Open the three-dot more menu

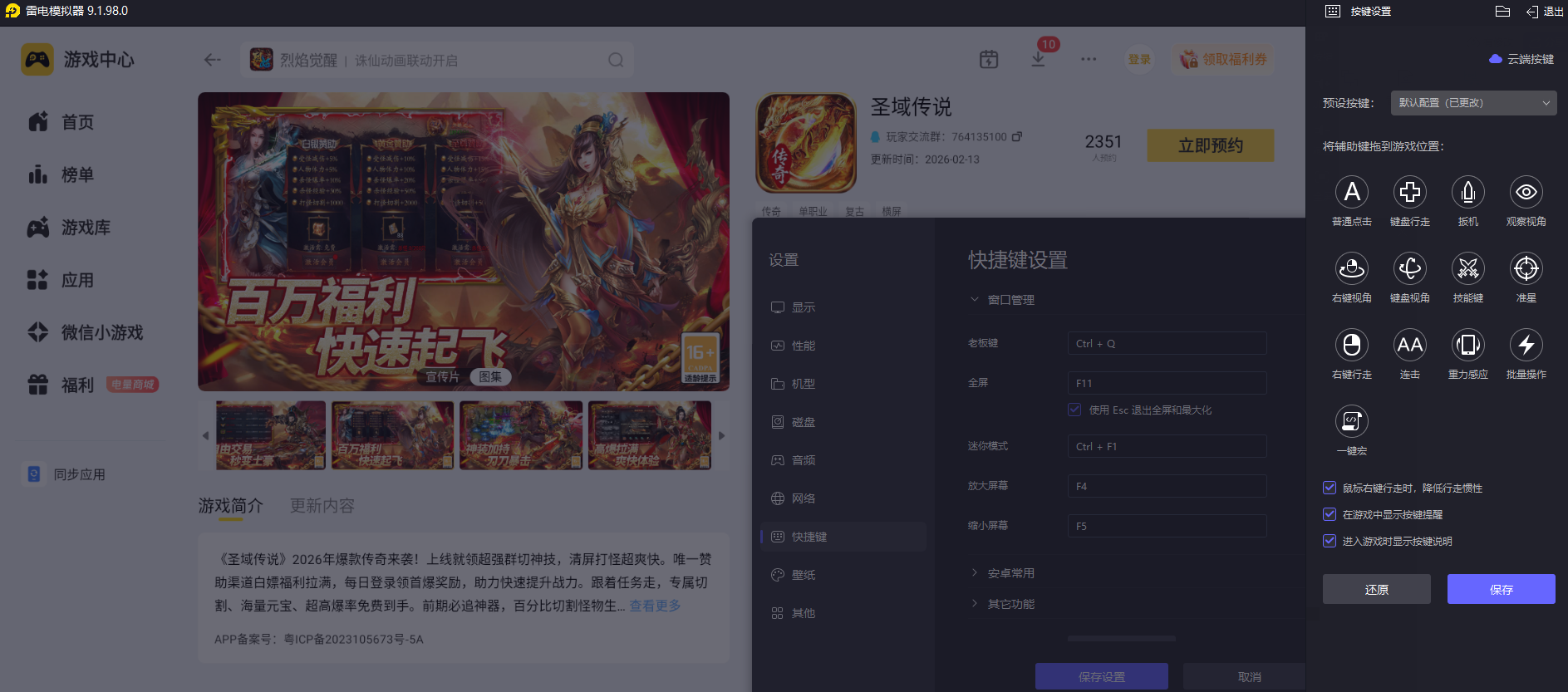pos(1089,59)
